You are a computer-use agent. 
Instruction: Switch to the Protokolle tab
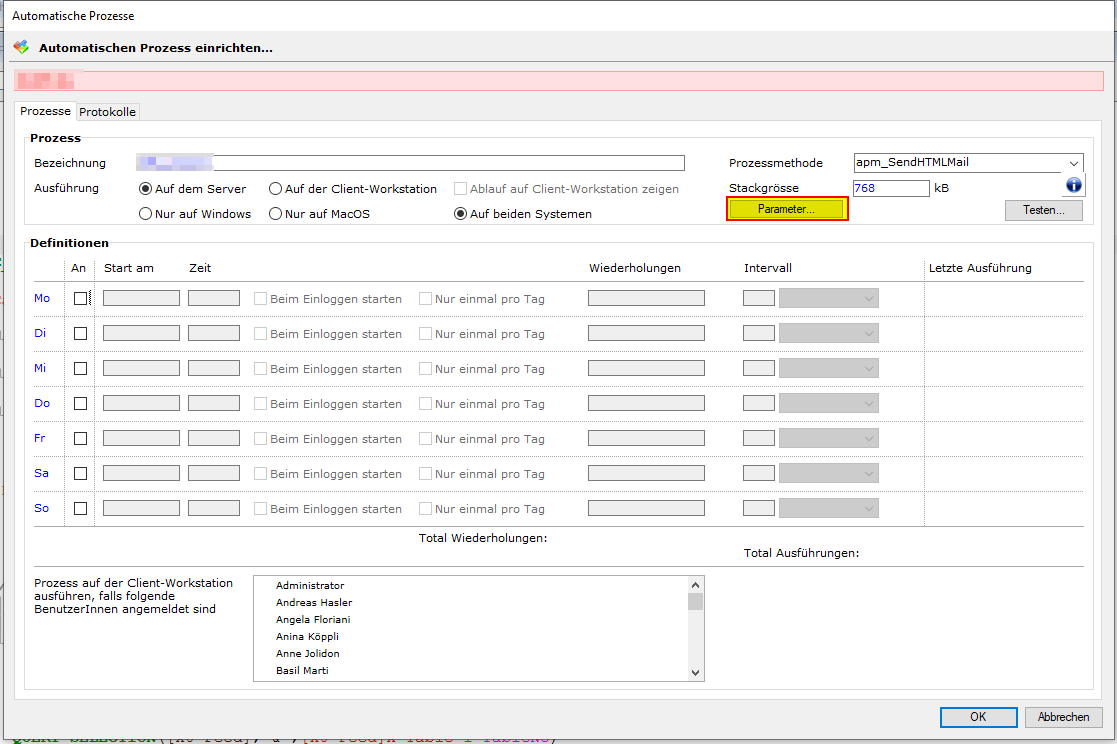click(108, 112)
